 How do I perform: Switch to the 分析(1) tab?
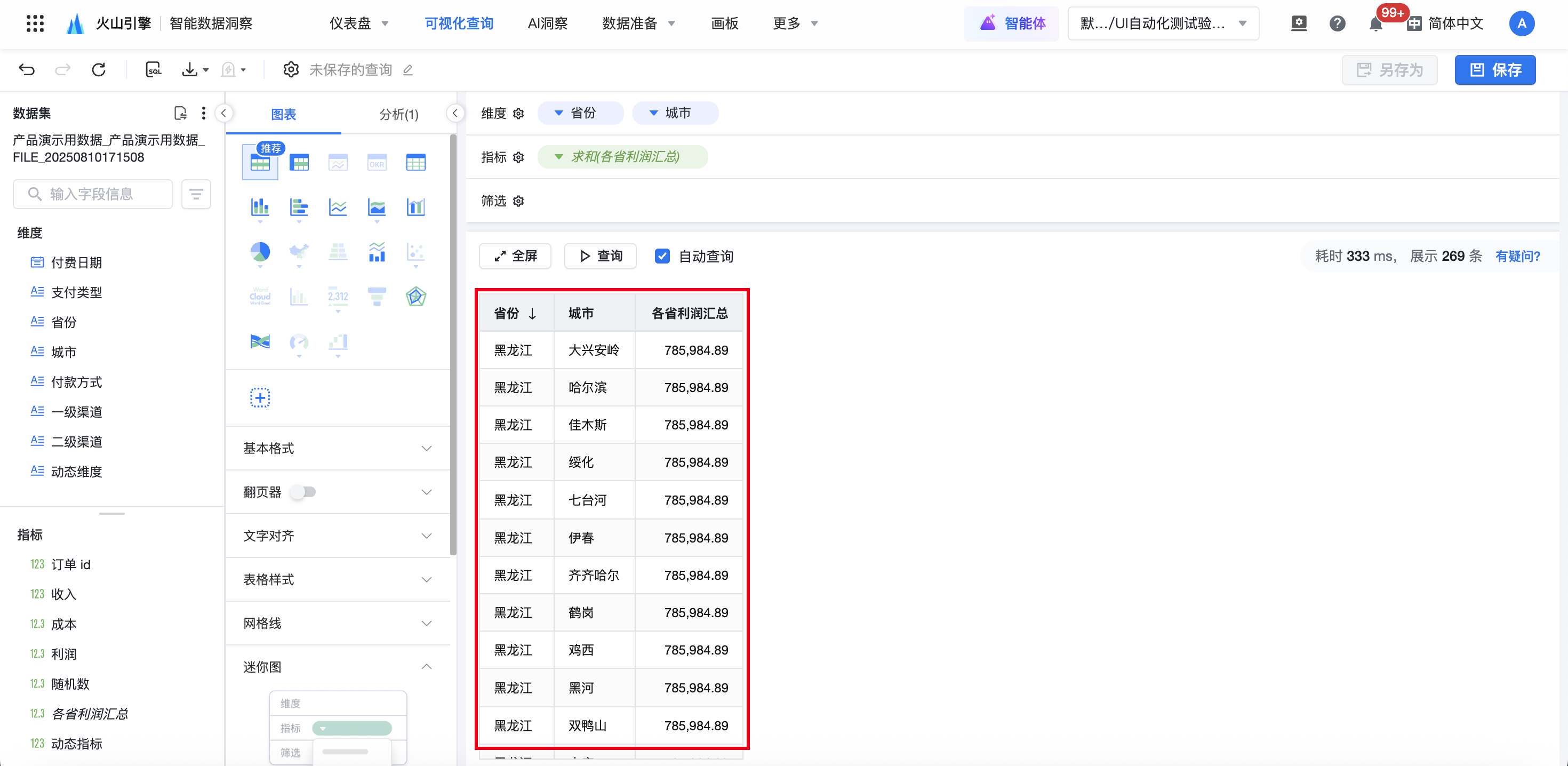[x=399, y=115]
